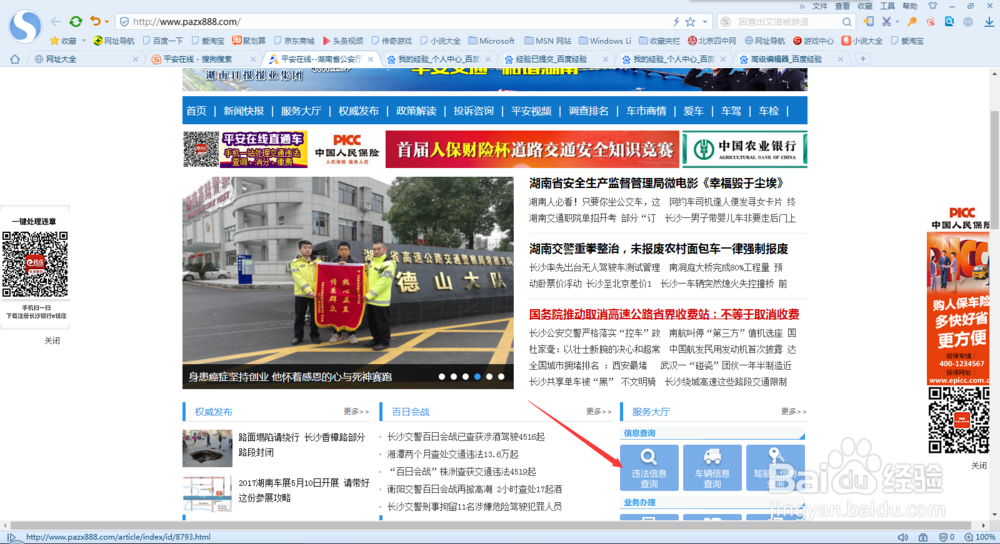Switch to the 高级编辑器_百度经验 tab

point(791,59)
